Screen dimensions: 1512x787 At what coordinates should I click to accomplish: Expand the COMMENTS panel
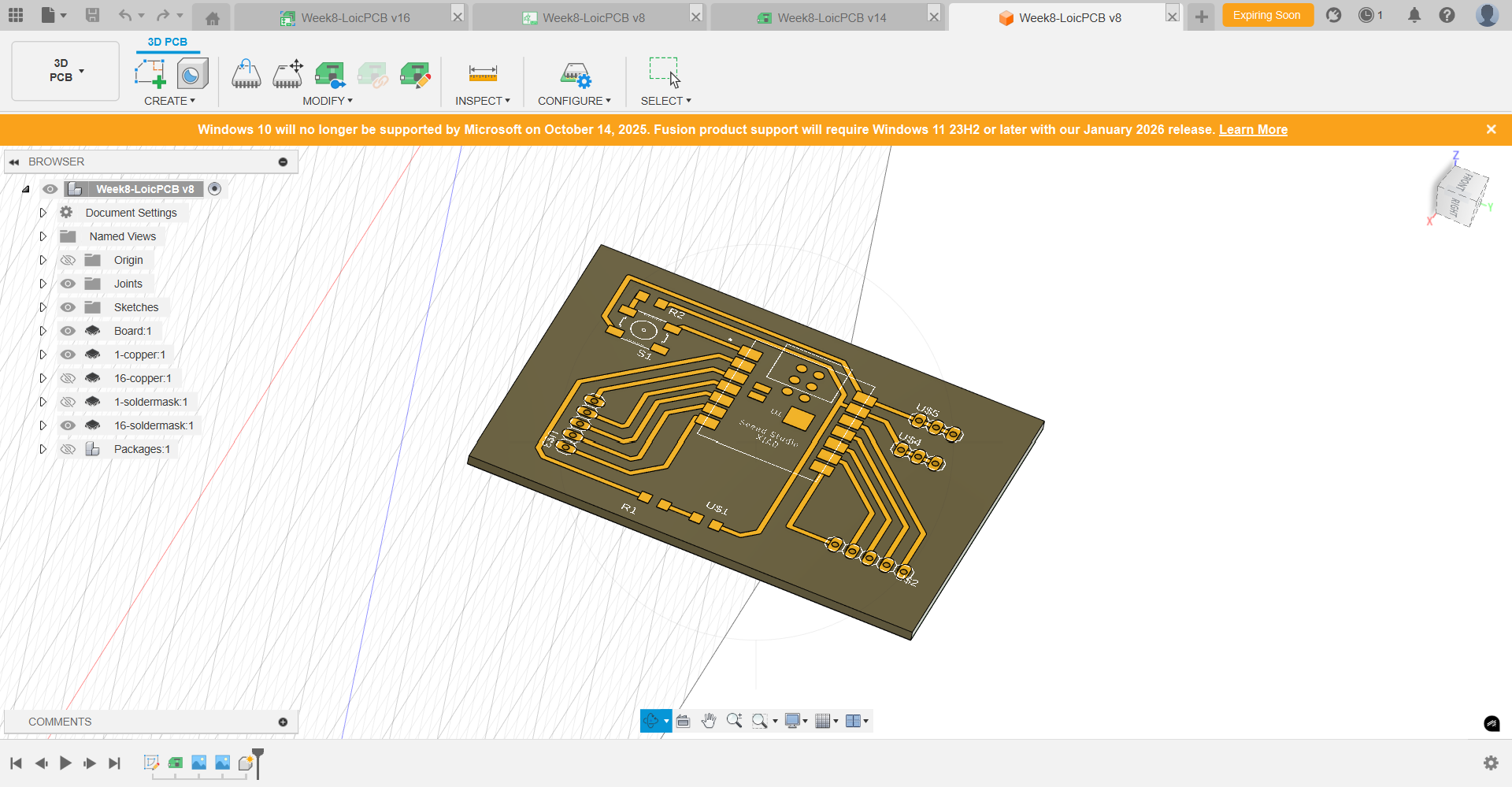pyautogui.click(x=283, y=722)
